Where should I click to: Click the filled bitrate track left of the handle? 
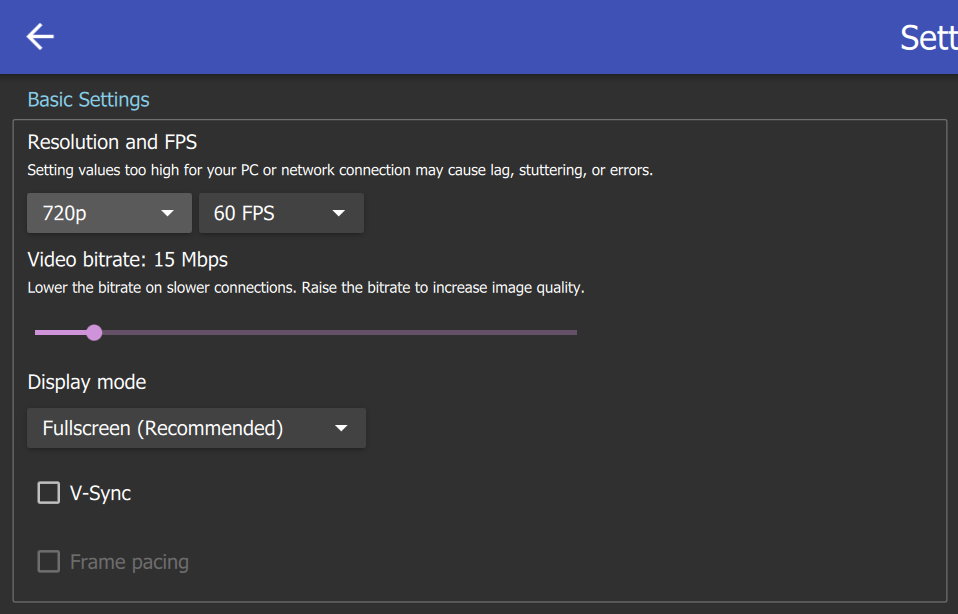(x=60, y=332)
